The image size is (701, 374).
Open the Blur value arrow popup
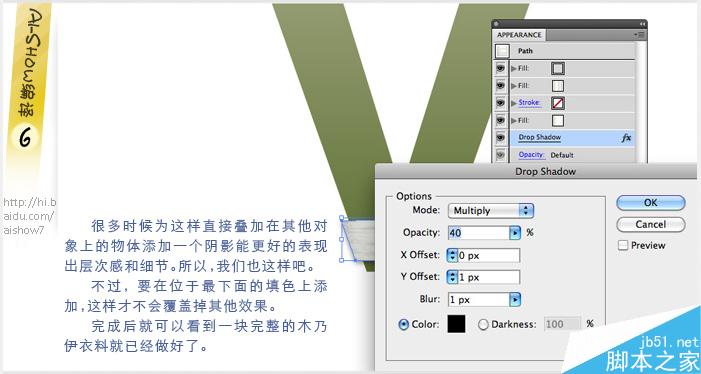[x=515, y=299]
